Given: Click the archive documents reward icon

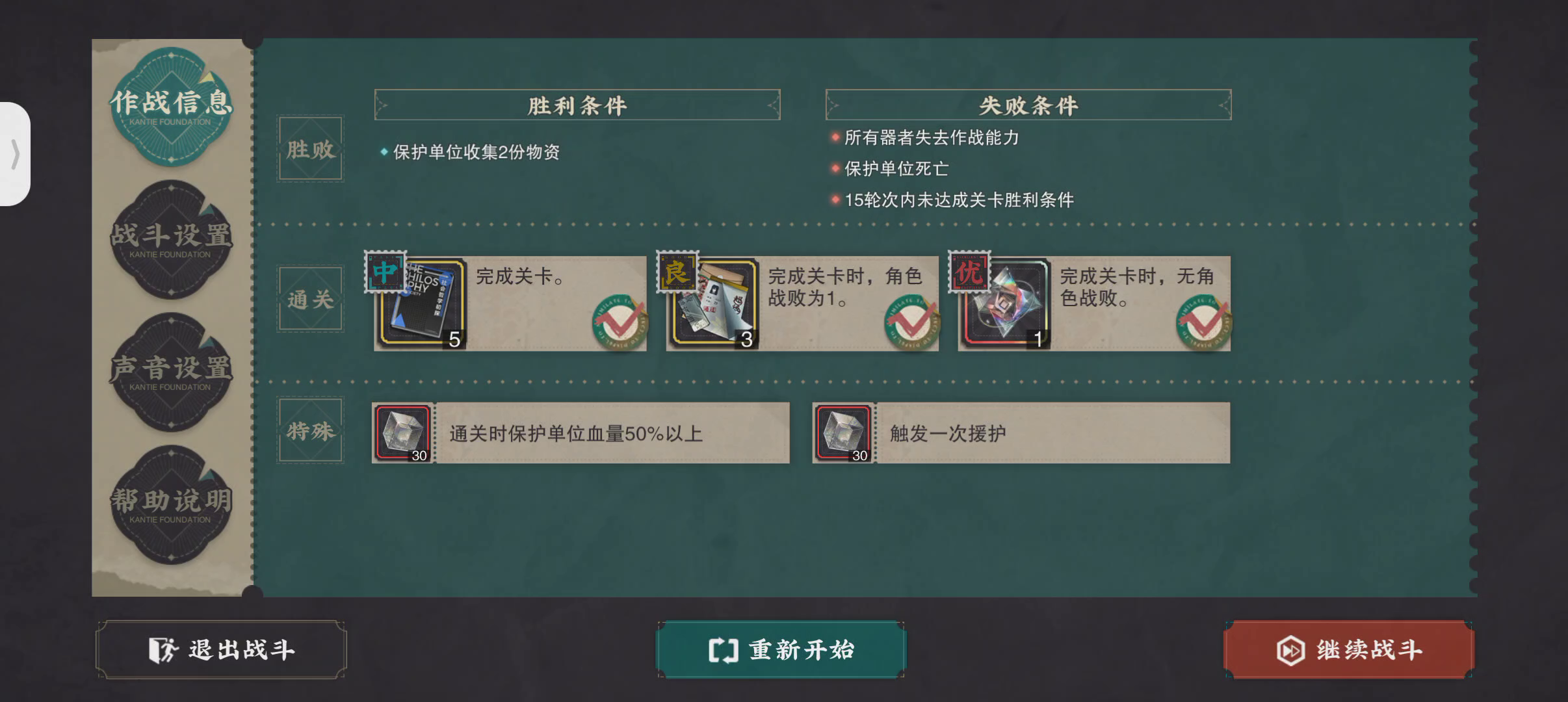Looking at the screenshot, I should click(714, 303).
